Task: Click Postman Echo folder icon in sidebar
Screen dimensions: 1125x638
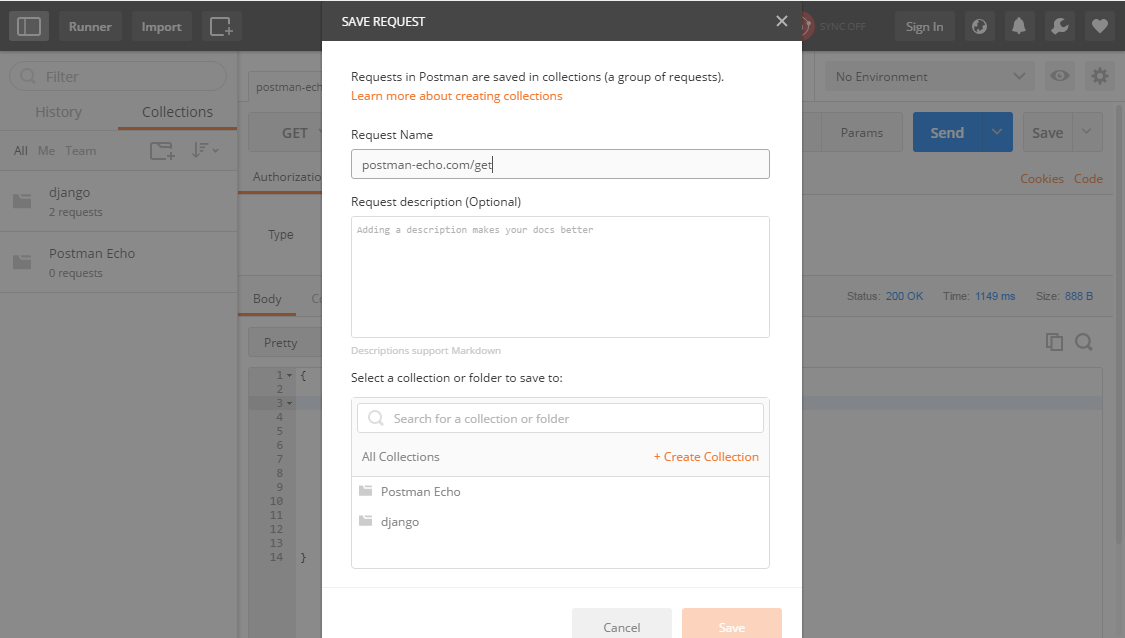Action: point(22,262)
